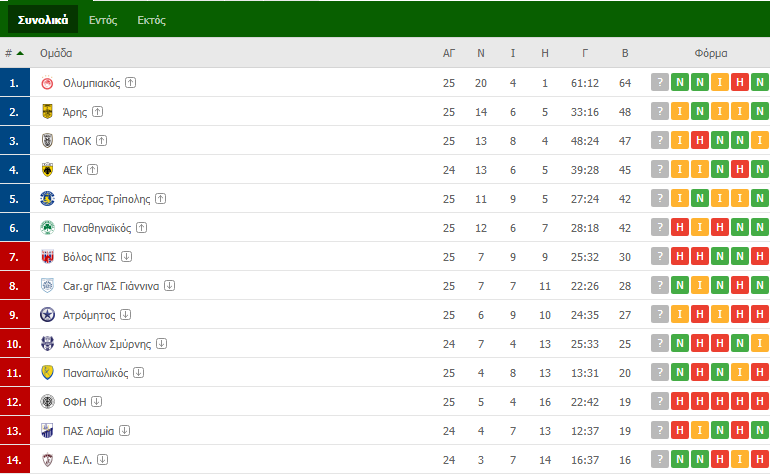Viewport: 770px width, 475px height.
Task: Switch to the Εντός home tab
Action: click(103, 20)
